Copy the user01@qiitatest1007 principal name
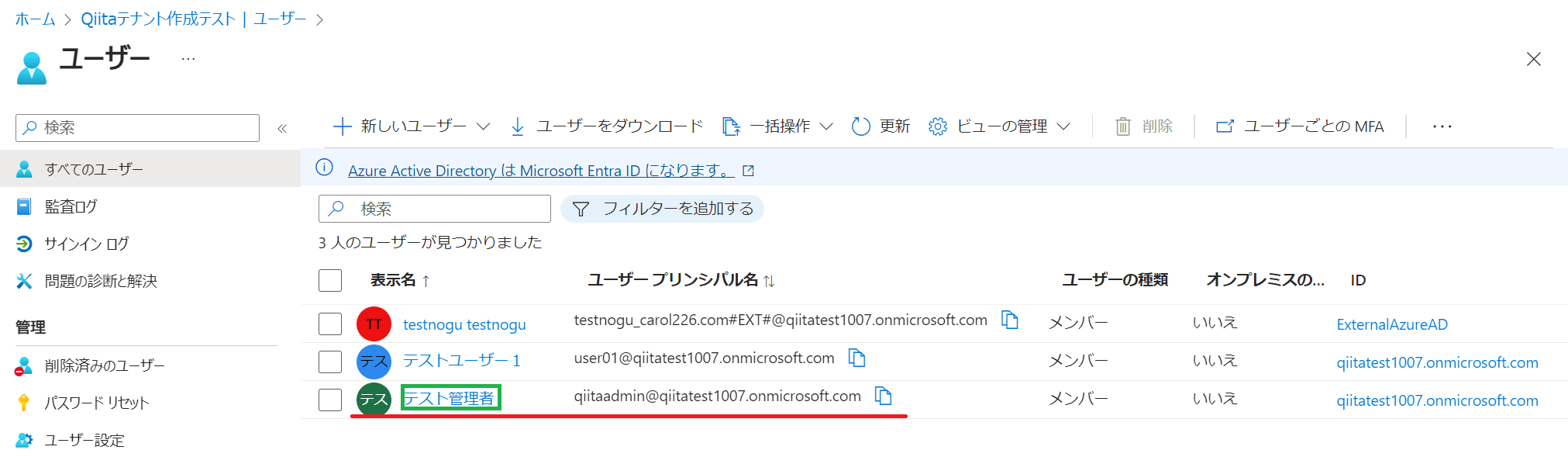The image size is (1568, 457). click(x=856, y=358)
